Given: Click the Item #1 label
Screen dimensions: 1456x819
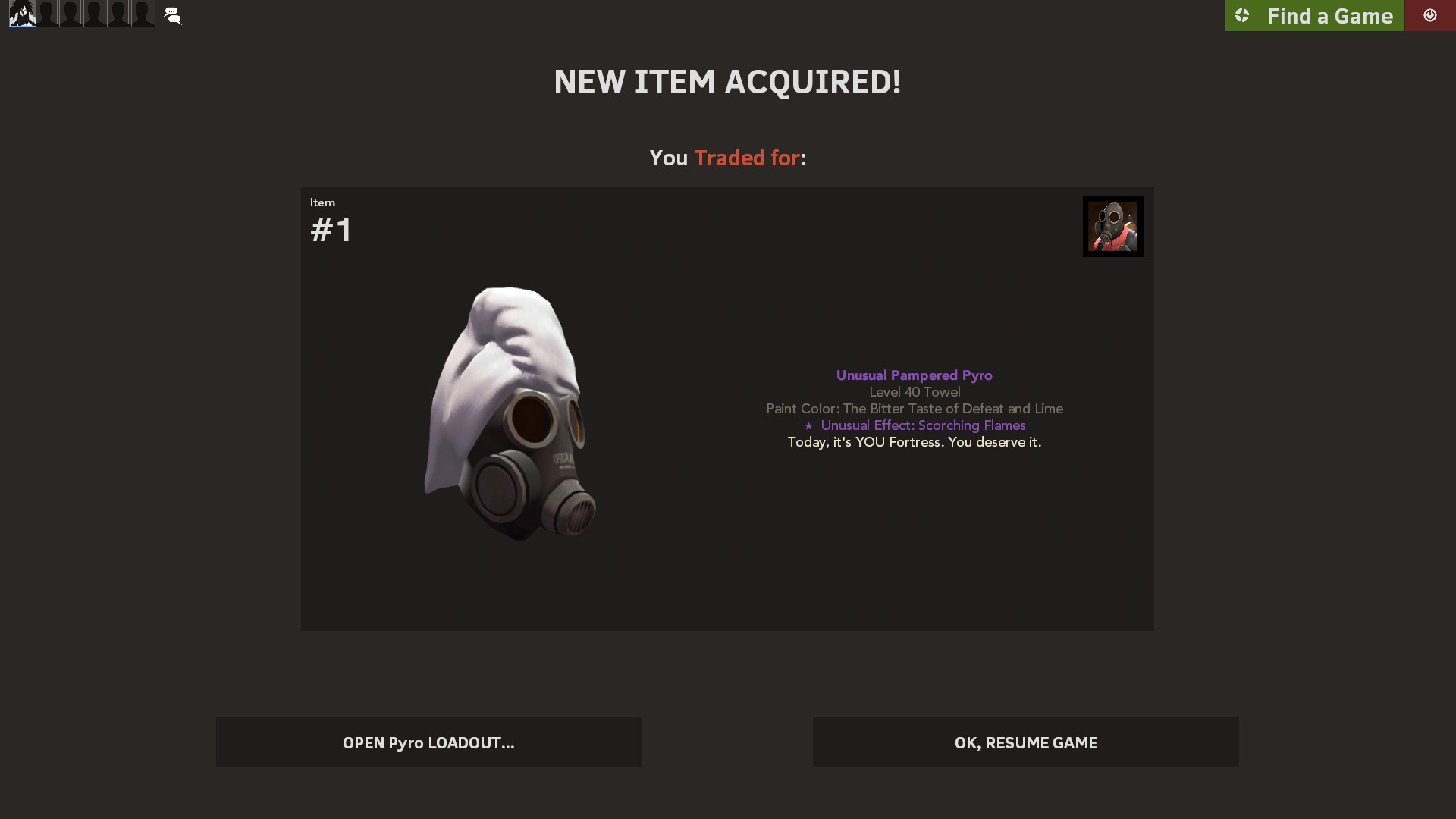Looking at the screenshot, I should click(x=331, y=221).
